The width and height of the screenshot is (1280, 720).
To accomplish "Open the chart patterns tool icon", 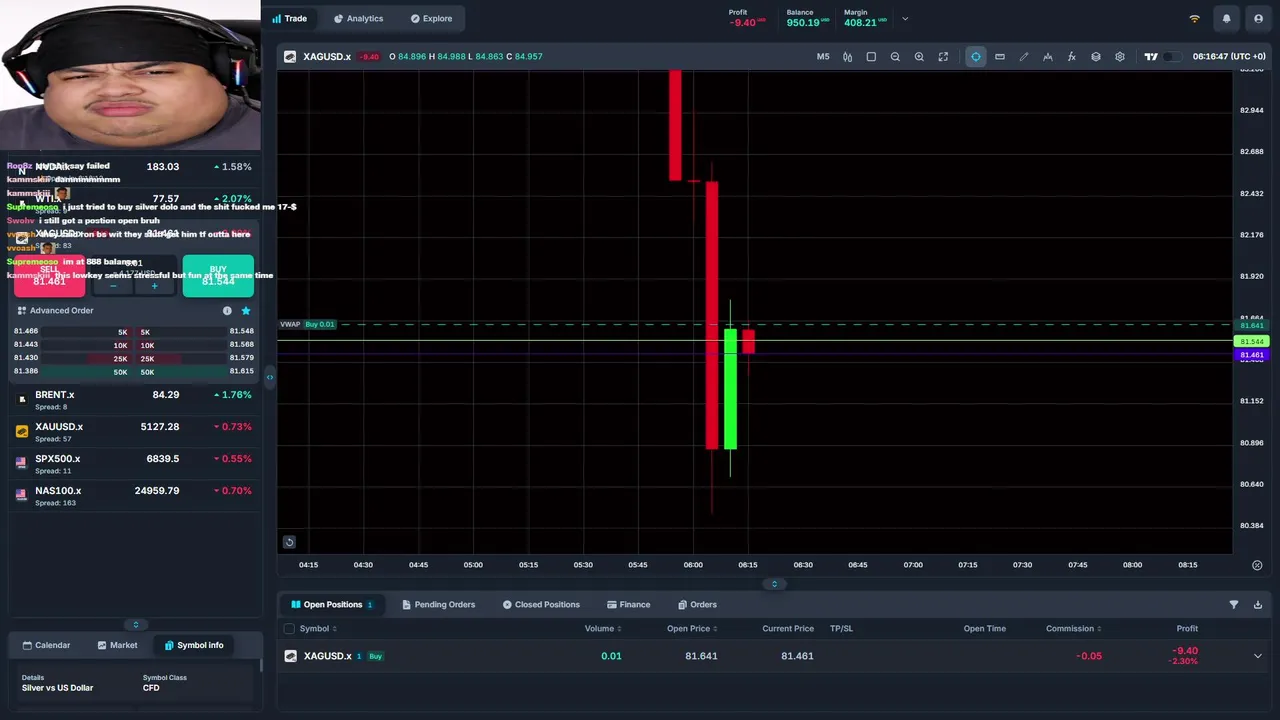I will (x=1048, y=57).
